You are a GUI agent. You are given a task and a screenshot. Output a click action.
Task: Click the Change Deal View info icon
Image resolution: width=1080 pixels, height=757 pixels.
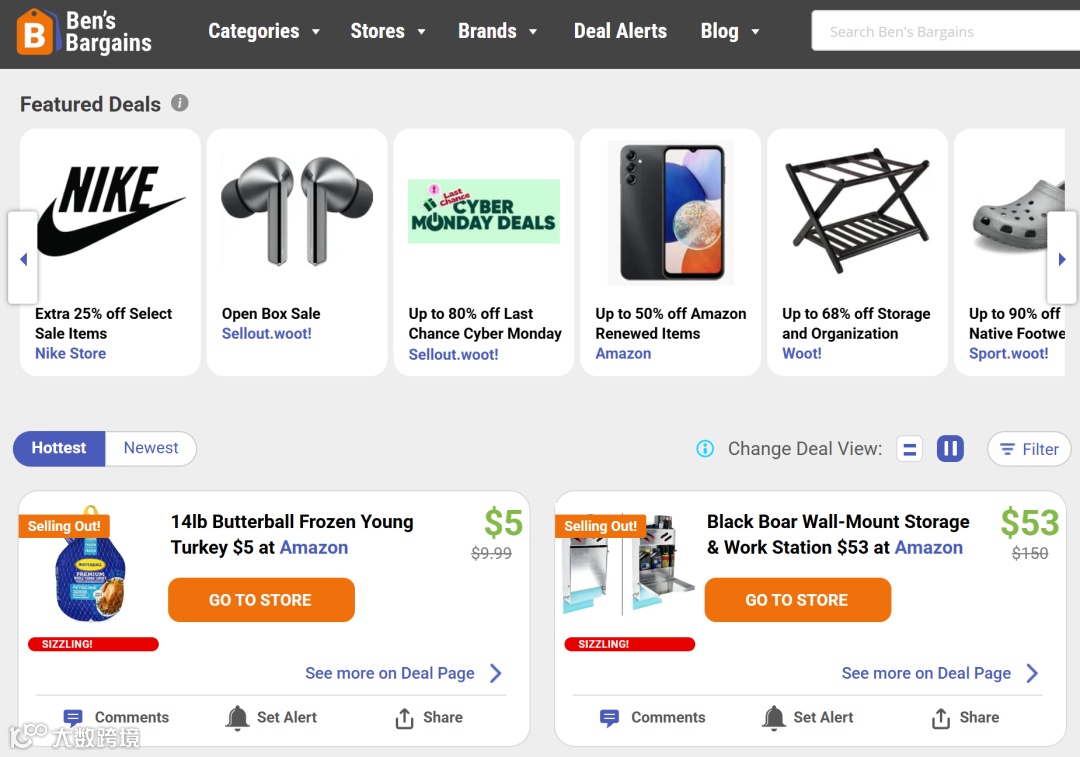click(x=705, y=449)
